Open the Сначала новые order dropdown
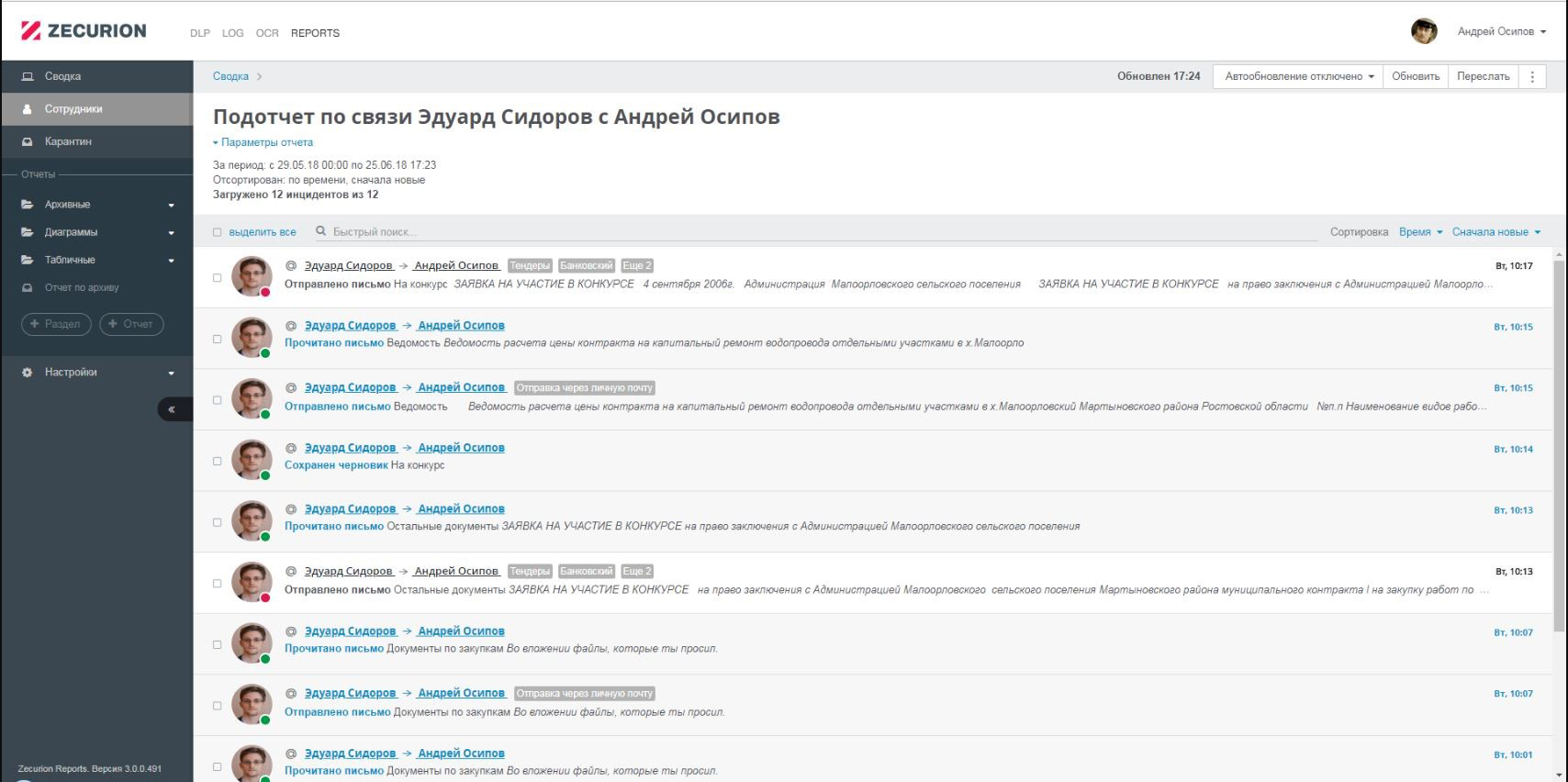1568x782 pixels. pos(1496,232)
